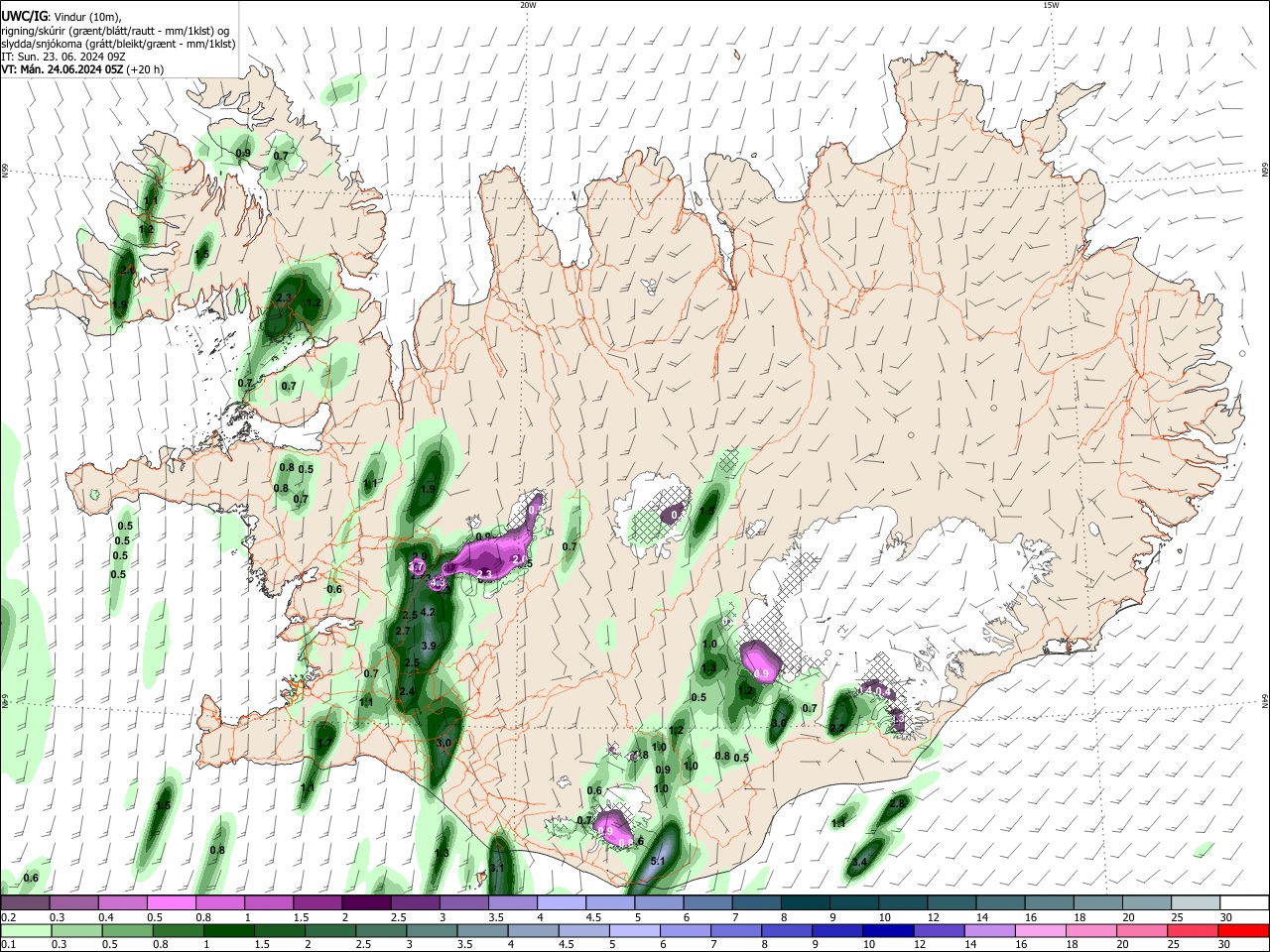Click the '20W' longitude label
The image size is (1270, 952).
pyautogui.click(x=529, y=5)
